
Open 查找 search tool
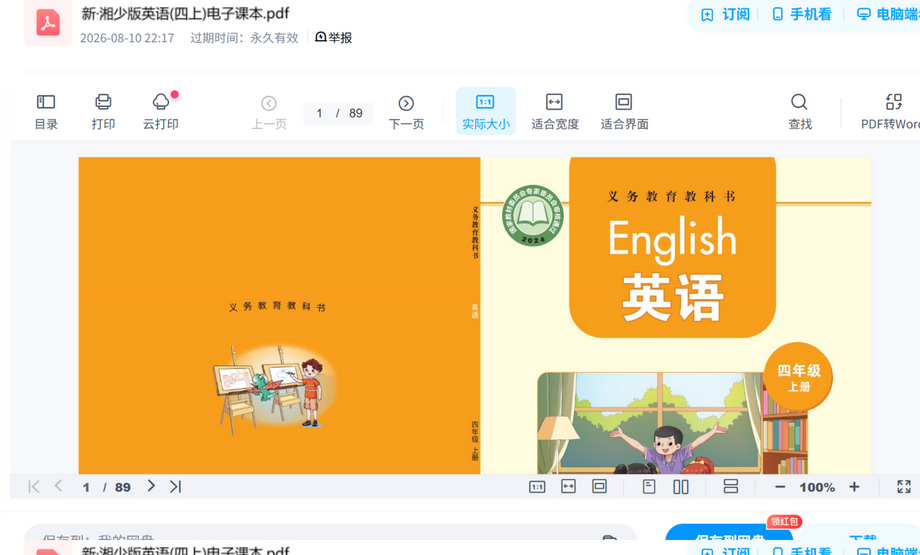(x=799, y=111)
